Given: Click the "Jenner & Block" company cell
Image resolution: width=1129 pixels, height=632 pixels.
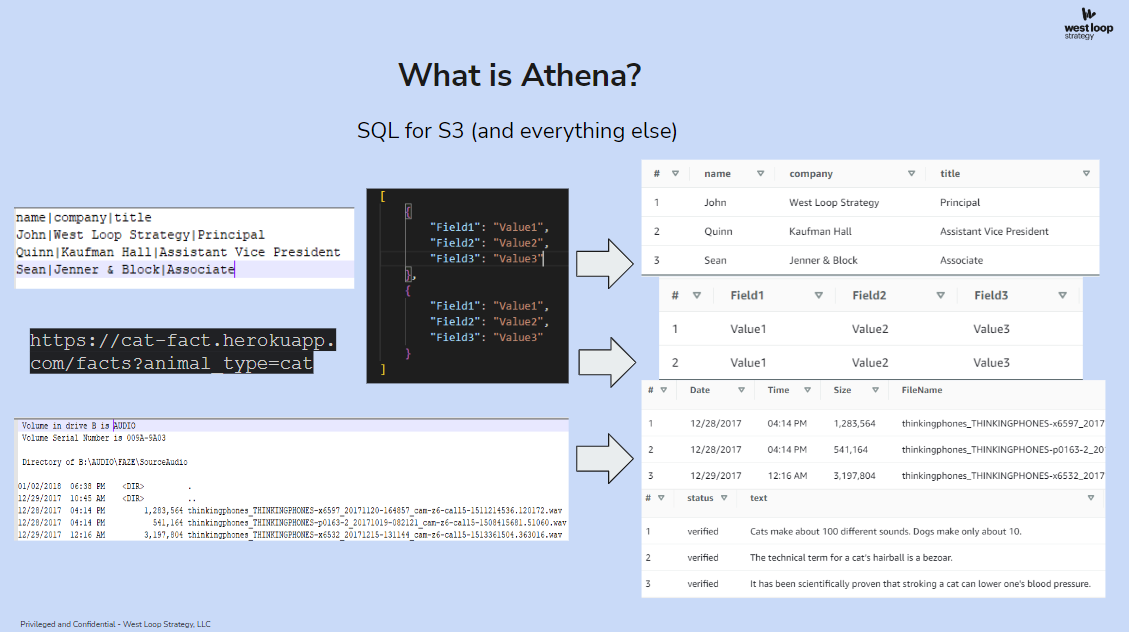Looking at the screenshot, I should 823,260.
